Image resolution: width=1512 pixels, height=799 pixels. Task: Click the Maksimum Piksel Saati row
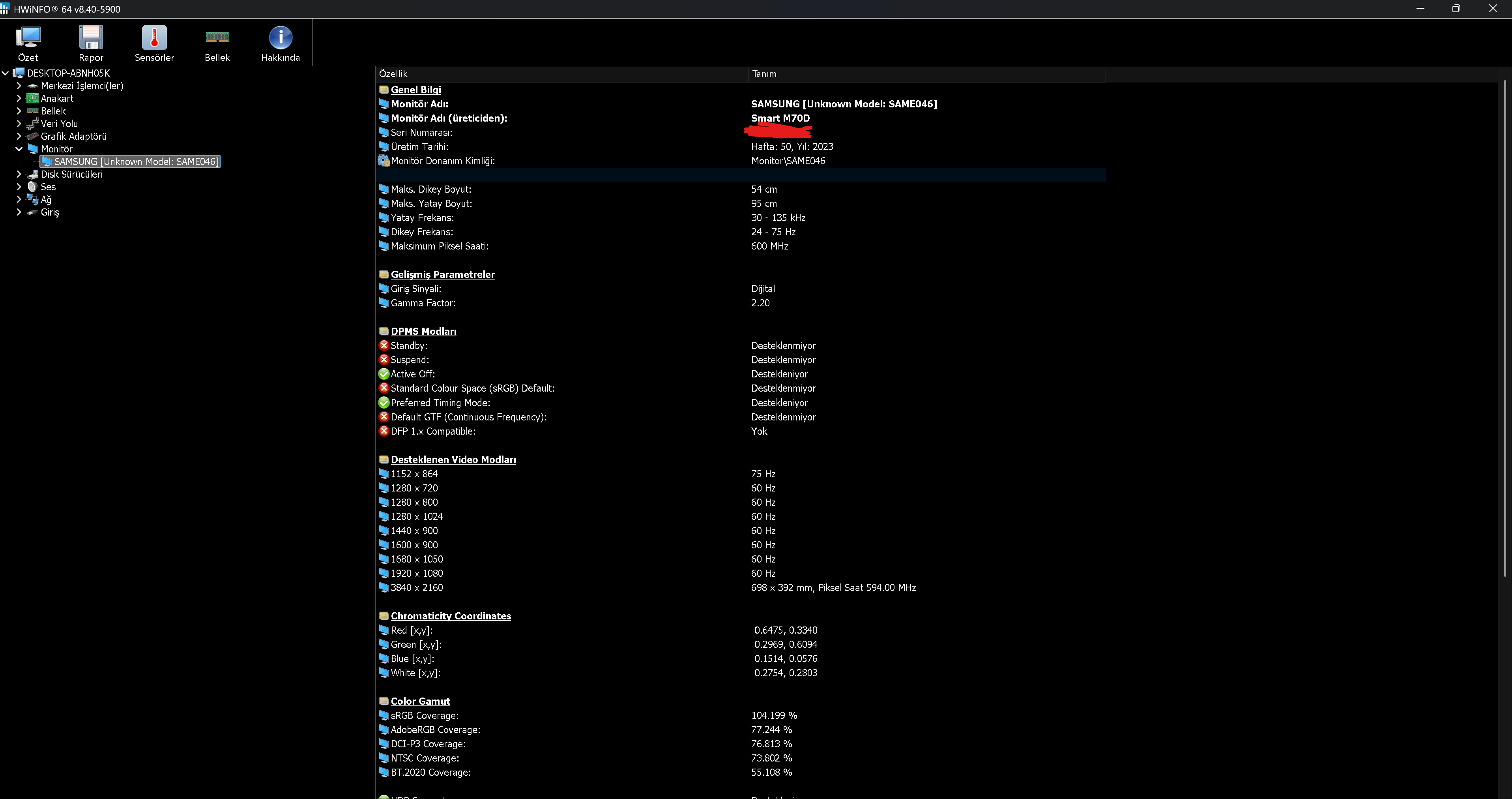[x=741, y=246]
